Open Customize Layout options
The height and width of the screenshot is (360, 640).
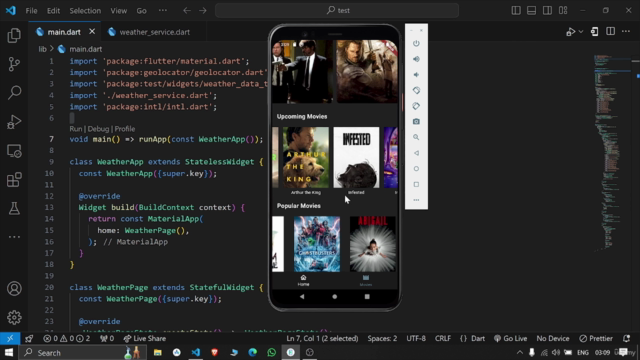click(x=563, y=11)
